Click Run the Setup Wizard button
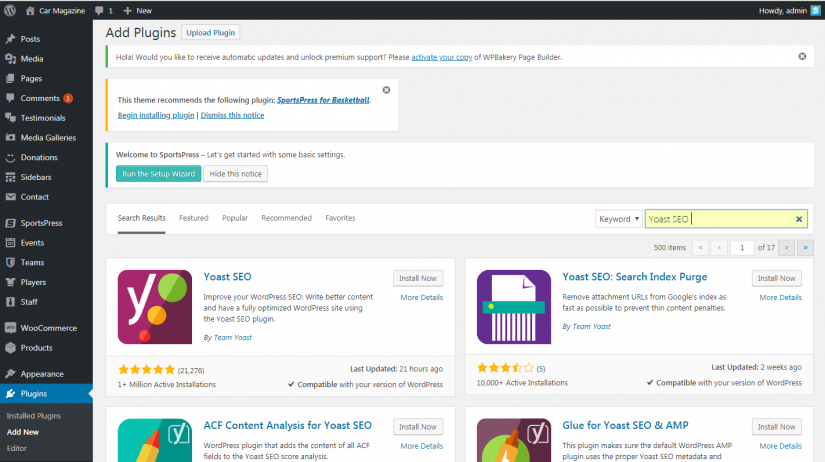This screenshot has width=825, height=462. 158,174
